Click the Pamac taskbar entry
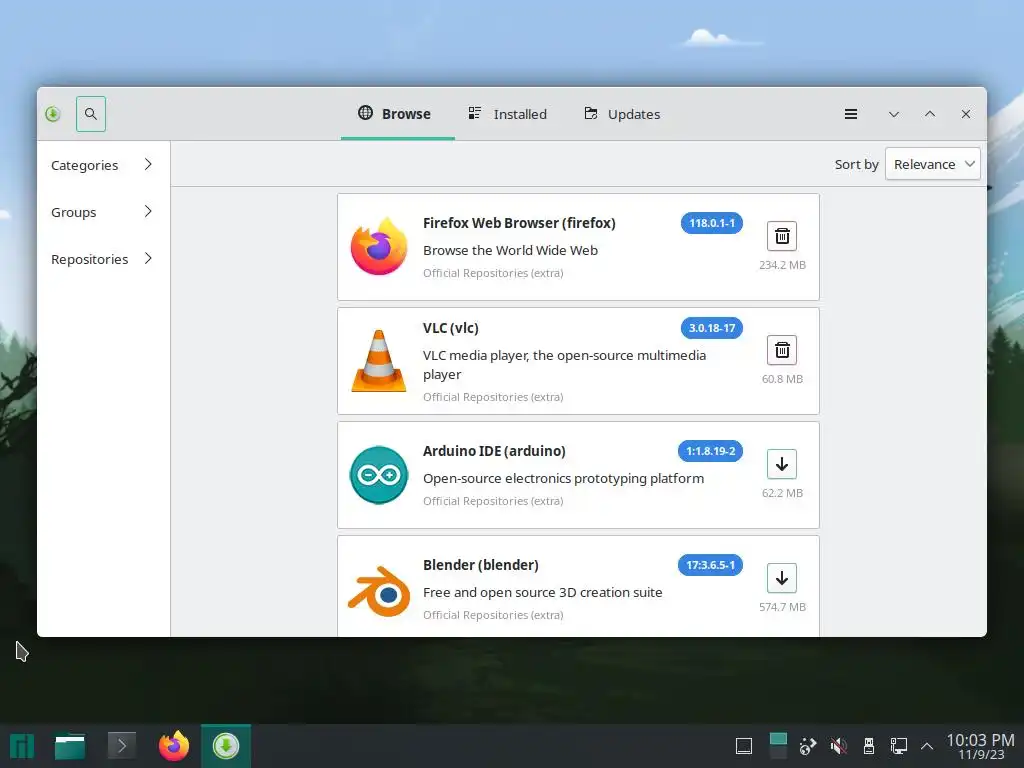Image resolution: width=1024 pixels, height=768 pixels. click(x=226, y=746)
